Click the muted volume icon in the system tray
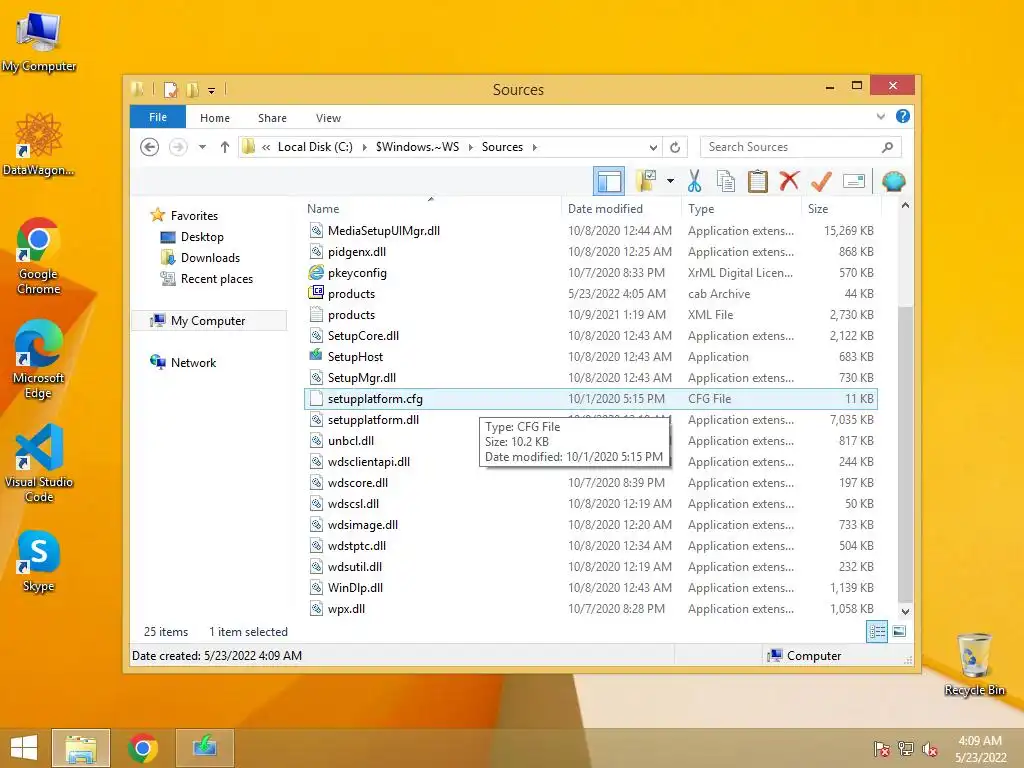This screenshot has height=768, width=1024. pos(929,748)
